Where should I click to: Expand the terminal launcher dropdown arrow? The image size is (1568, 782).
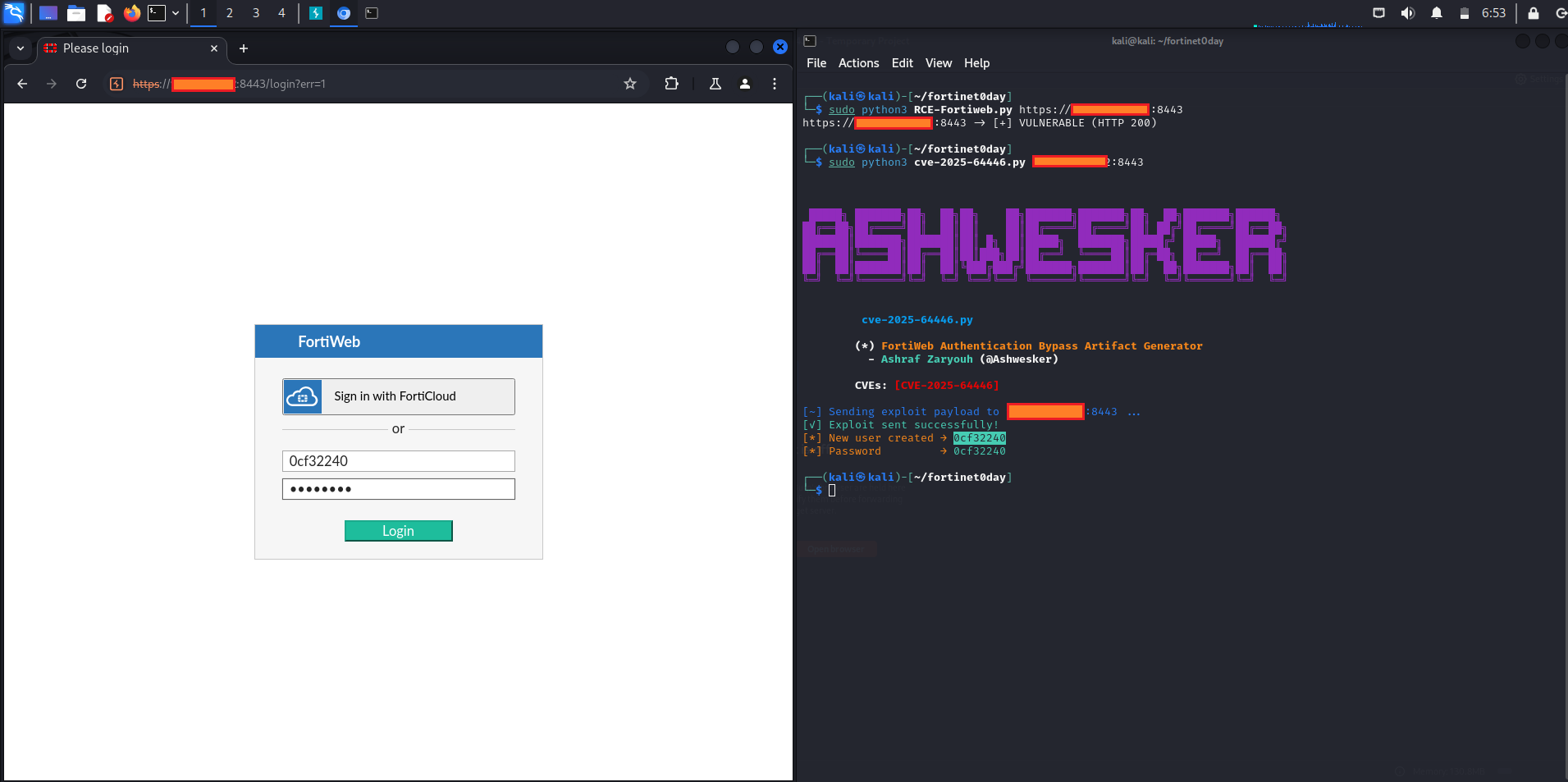tap(176, 13)
